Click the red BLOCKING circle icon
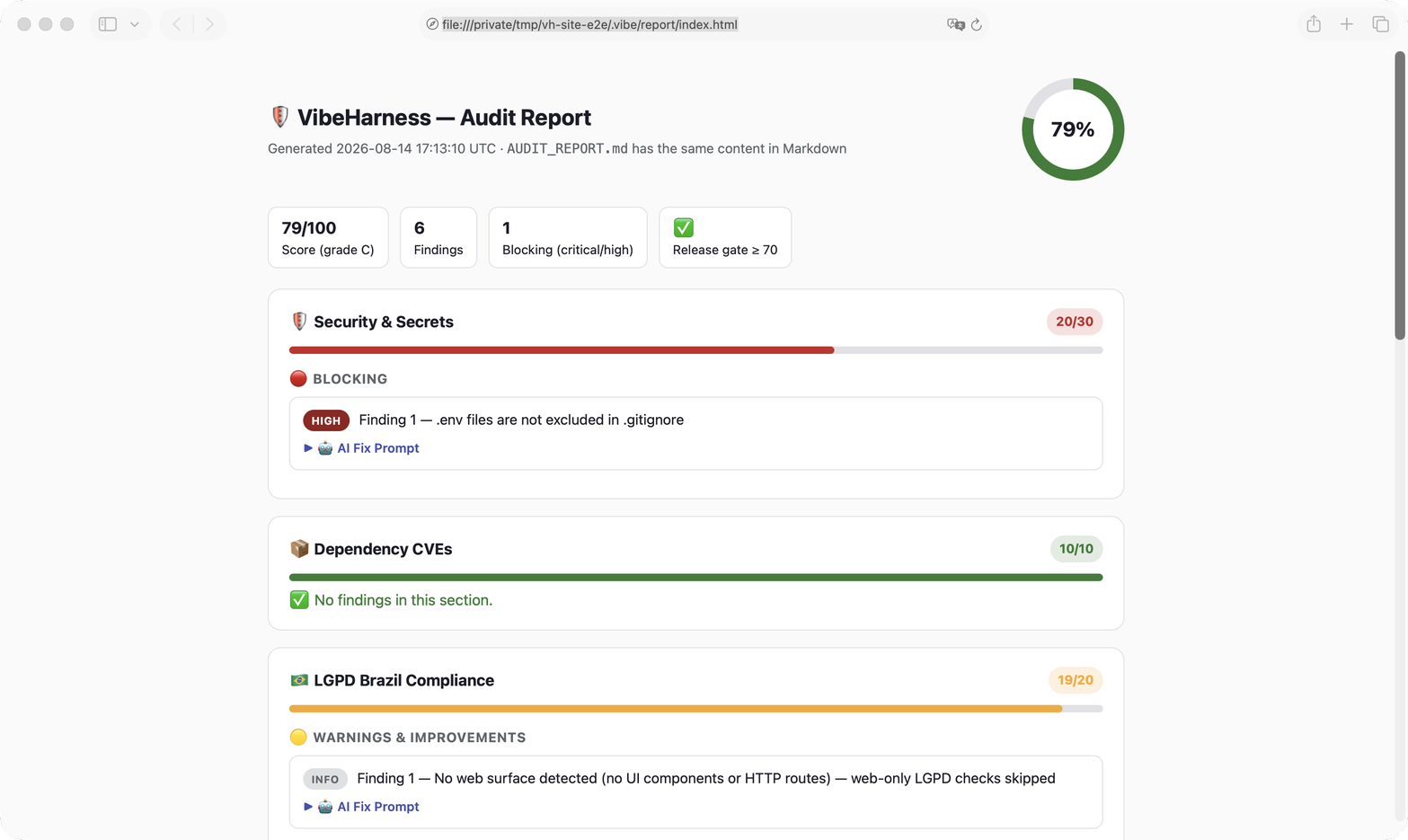This screenshot has height=840, width=1408. click(298, 379)
